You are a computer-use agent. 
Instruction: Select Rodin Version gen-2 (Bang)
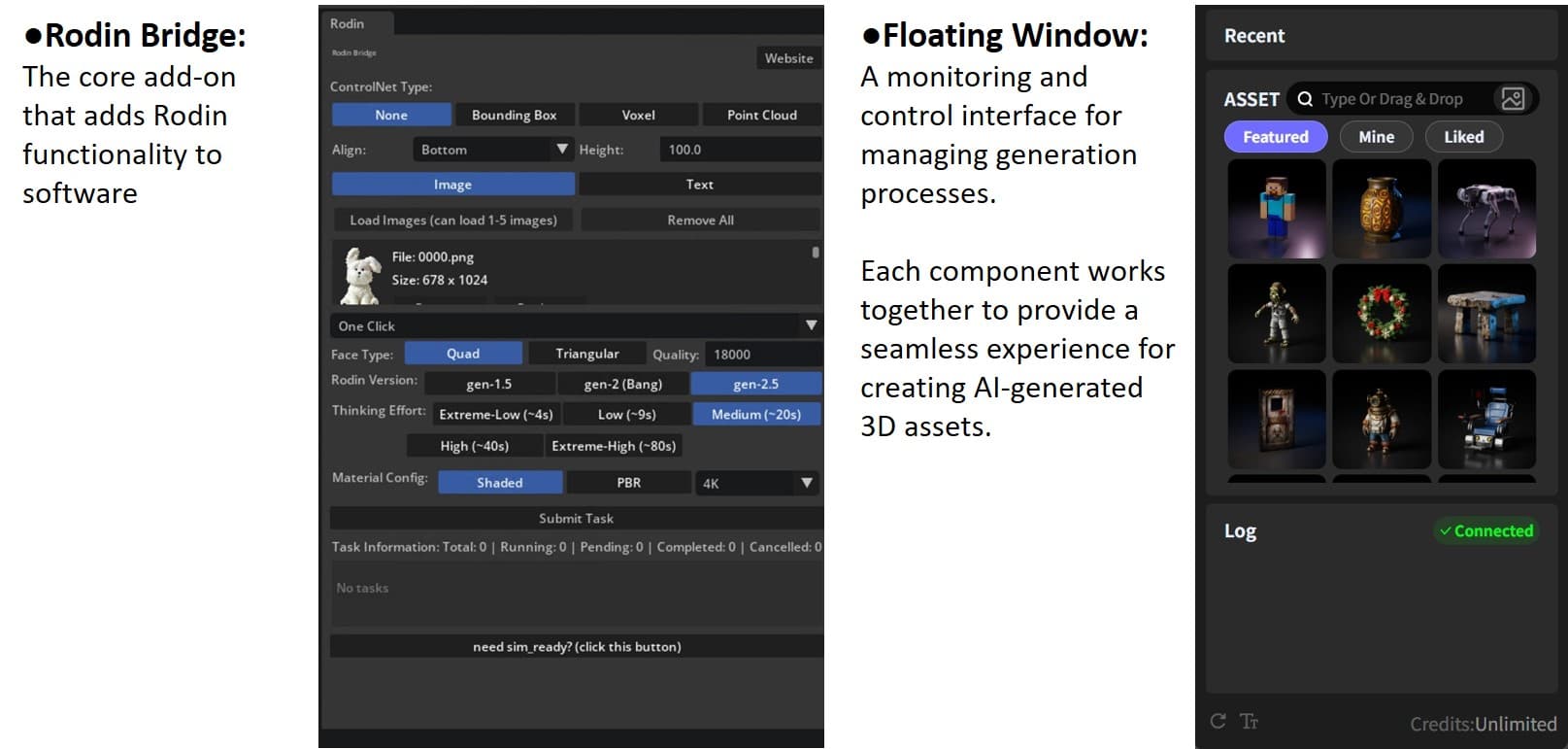[623, 384]
